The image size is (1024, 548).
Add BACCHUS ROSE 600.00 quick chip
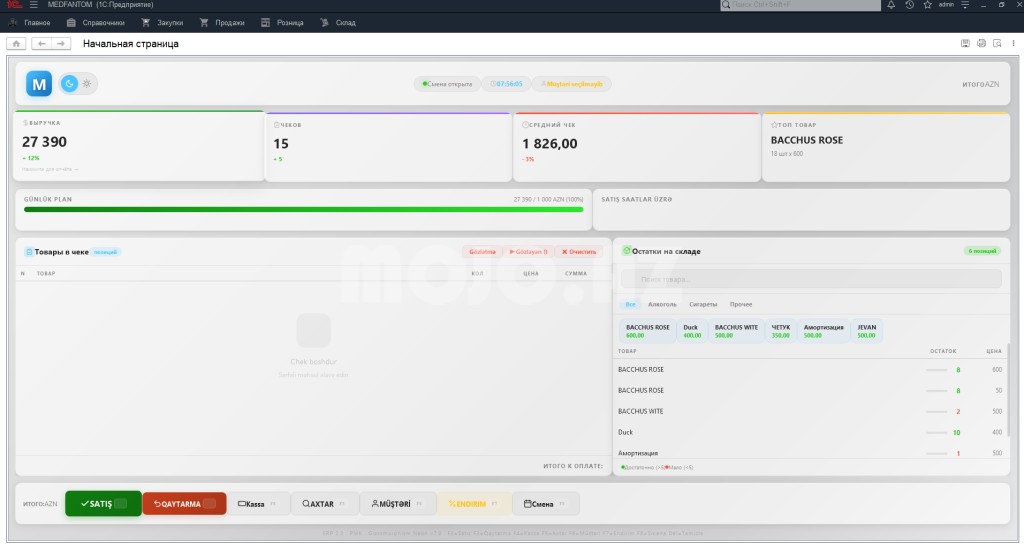pos(647,331)
